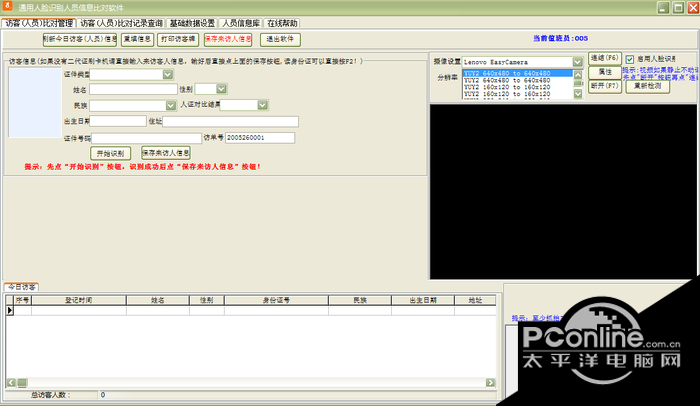The width and height of the screenshot is (700, 406).
Task: Click the resolution list scrollbar thumb
Action: coord(578,84)
